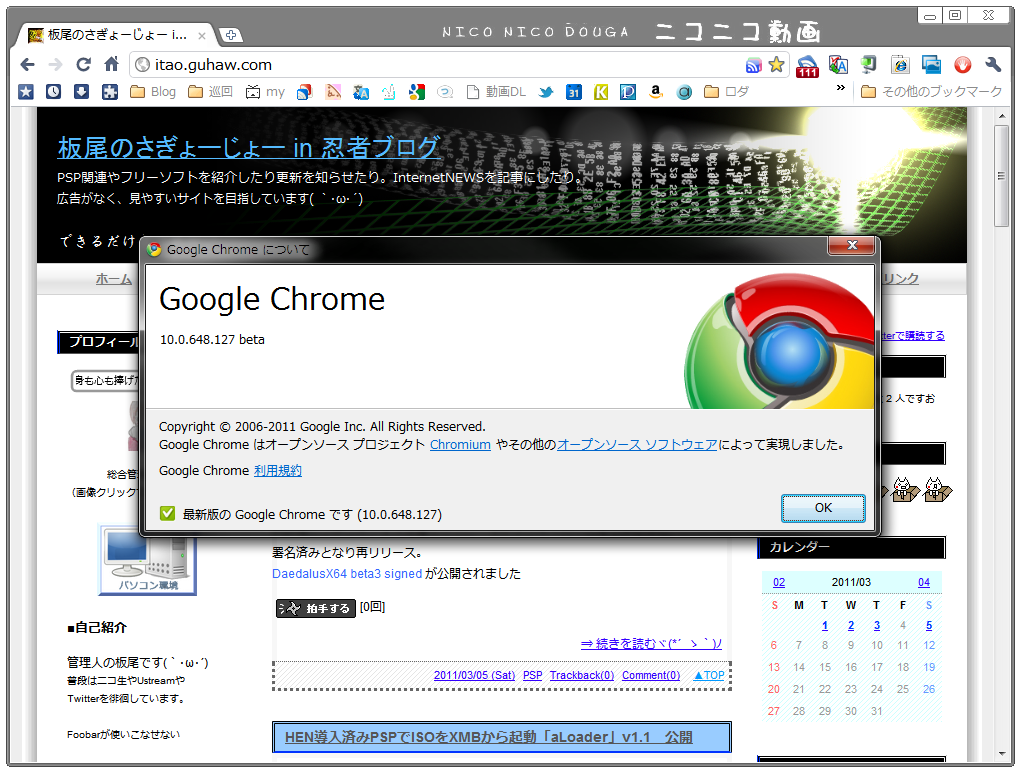
Task: Click the red round extension icon
Action: pos(962,65)
